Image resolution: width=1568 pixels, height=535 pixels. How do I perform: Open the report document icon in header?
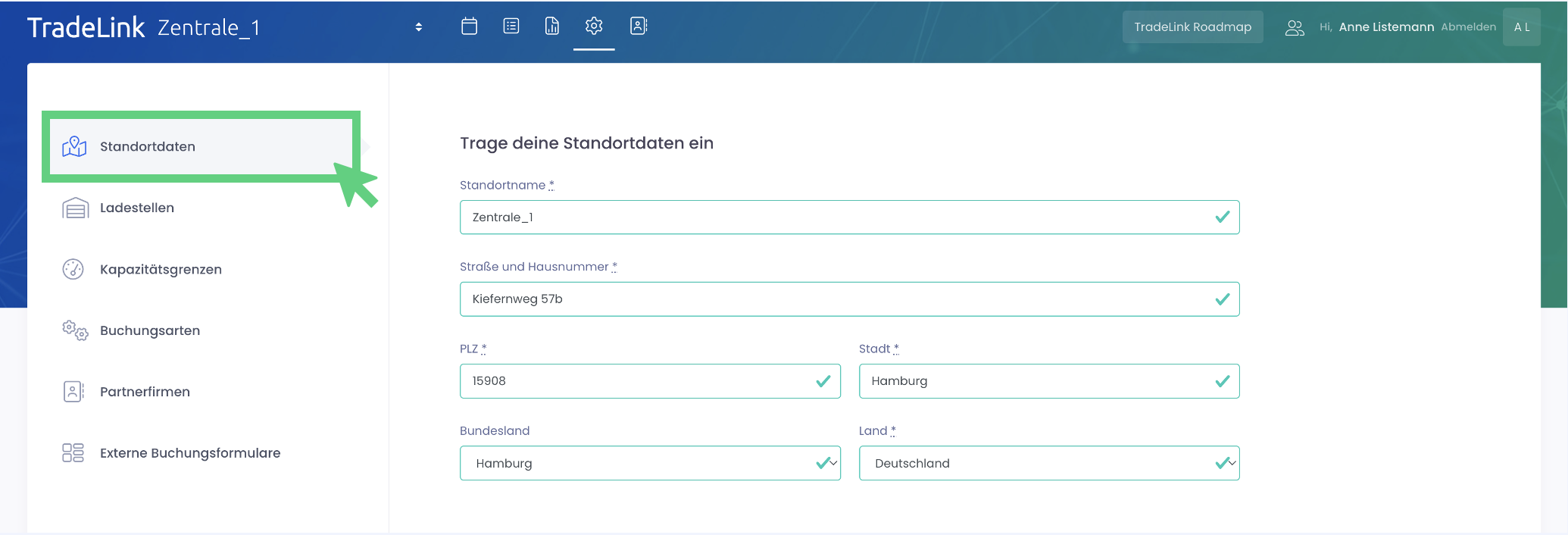point(552,27)
